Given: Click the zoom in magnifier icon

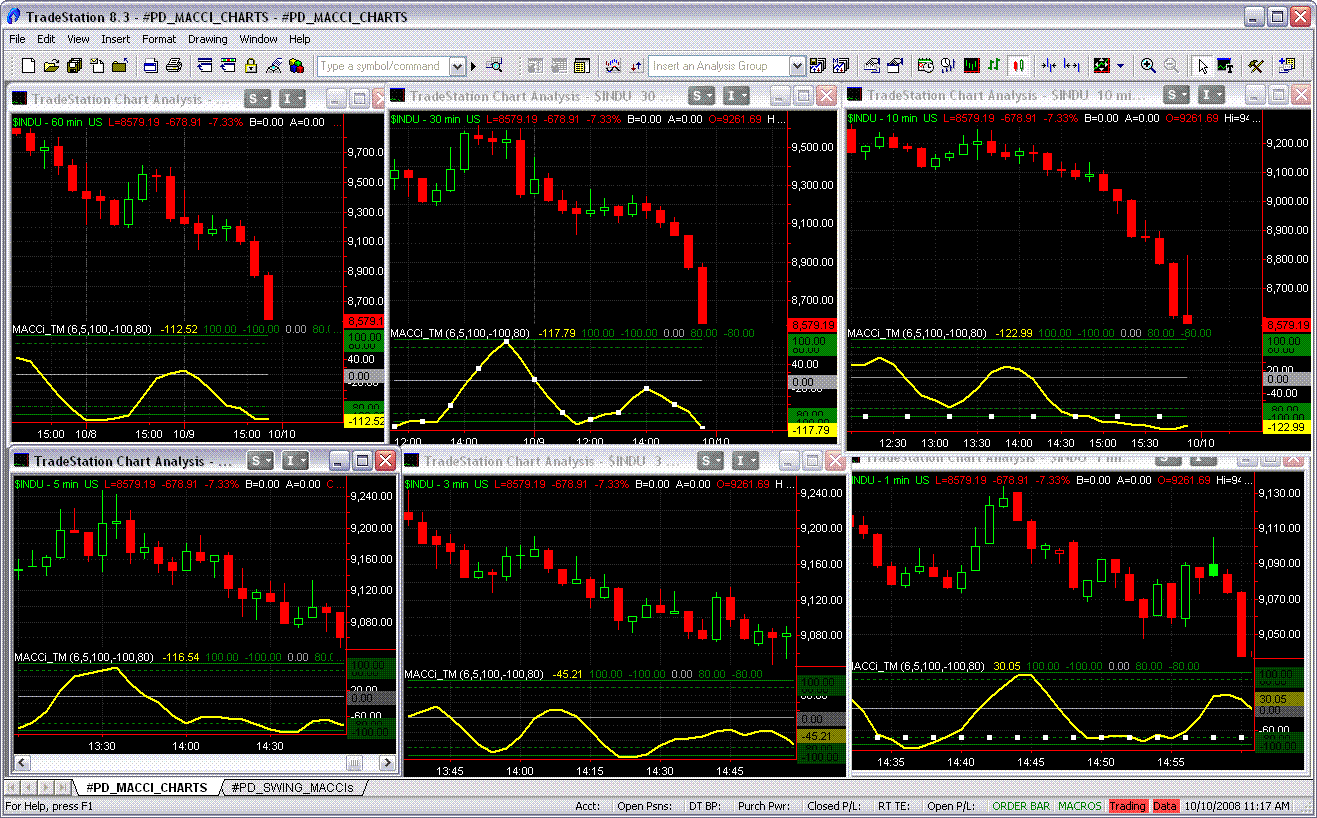Looking at the screenshot, I should tap(1148, 66).
